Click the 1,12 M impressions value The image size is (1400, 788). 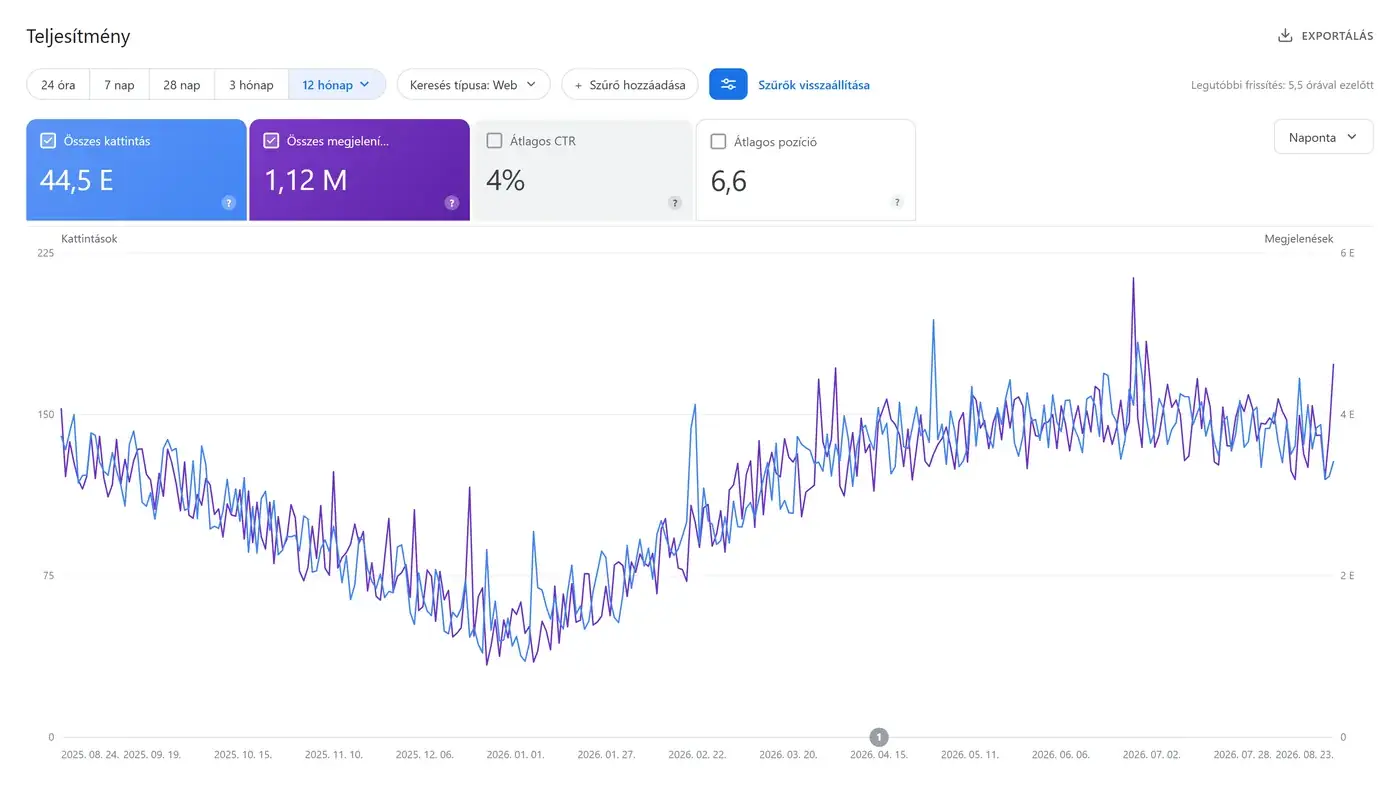(306, 181)
